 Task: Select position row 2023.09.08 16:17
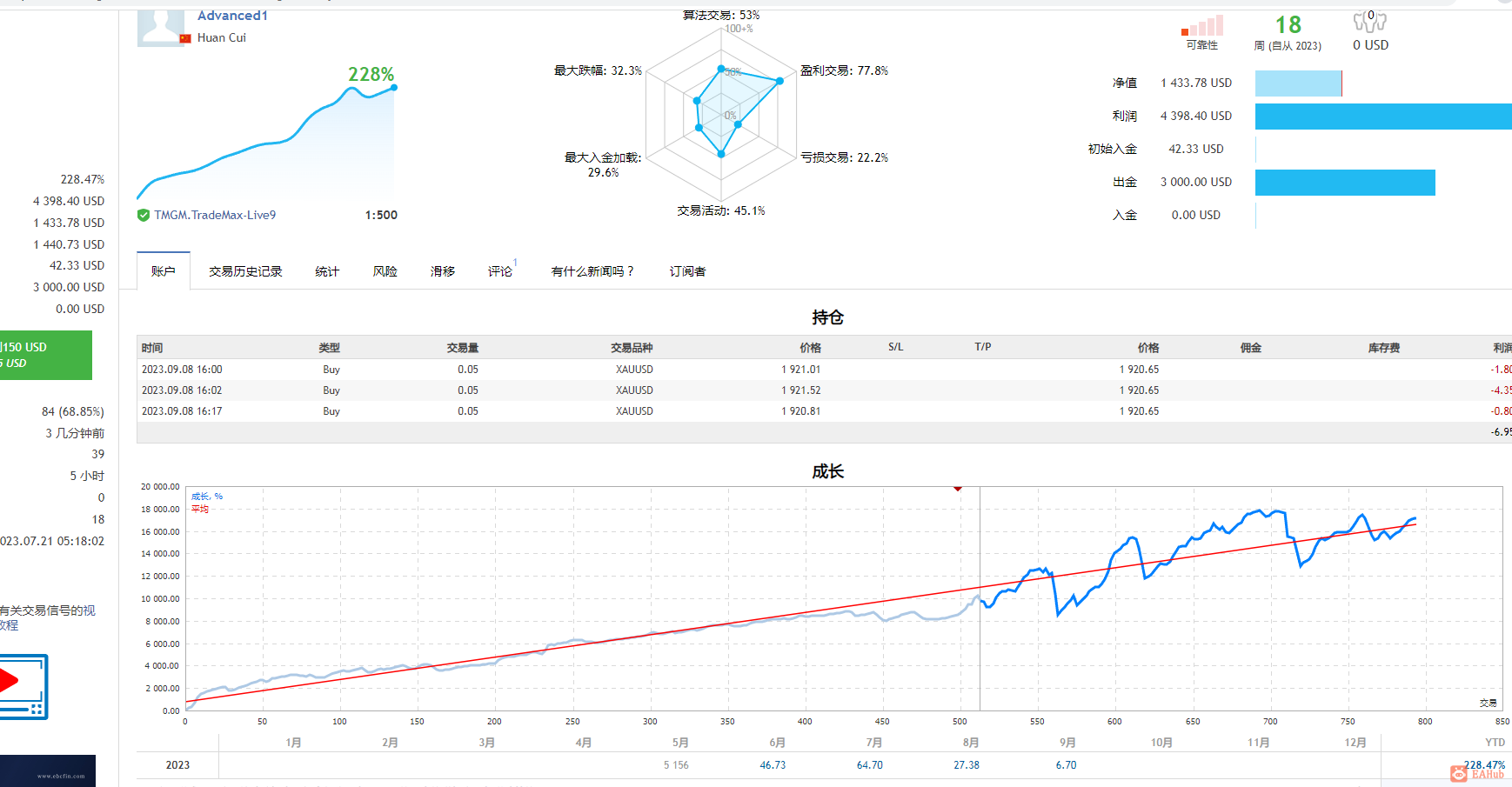tap(824, 411)
